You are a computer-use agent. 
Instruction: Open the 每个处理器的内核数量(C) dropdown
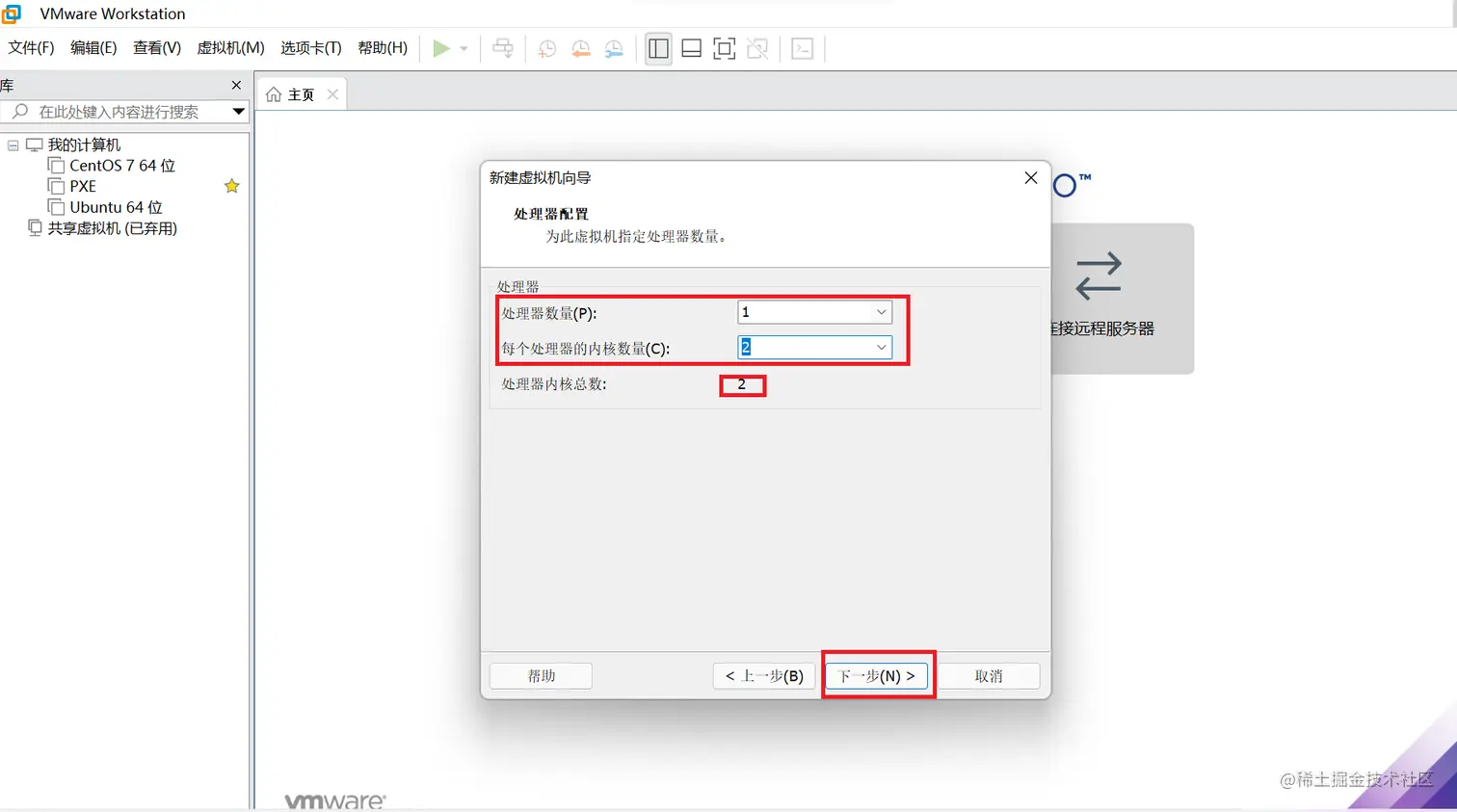(x=815, y=348)
